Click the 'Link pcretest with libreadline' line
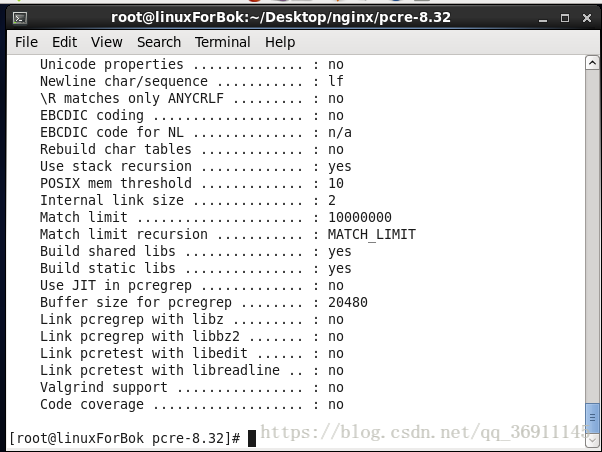Screen dimensions: 602x452 192,370
